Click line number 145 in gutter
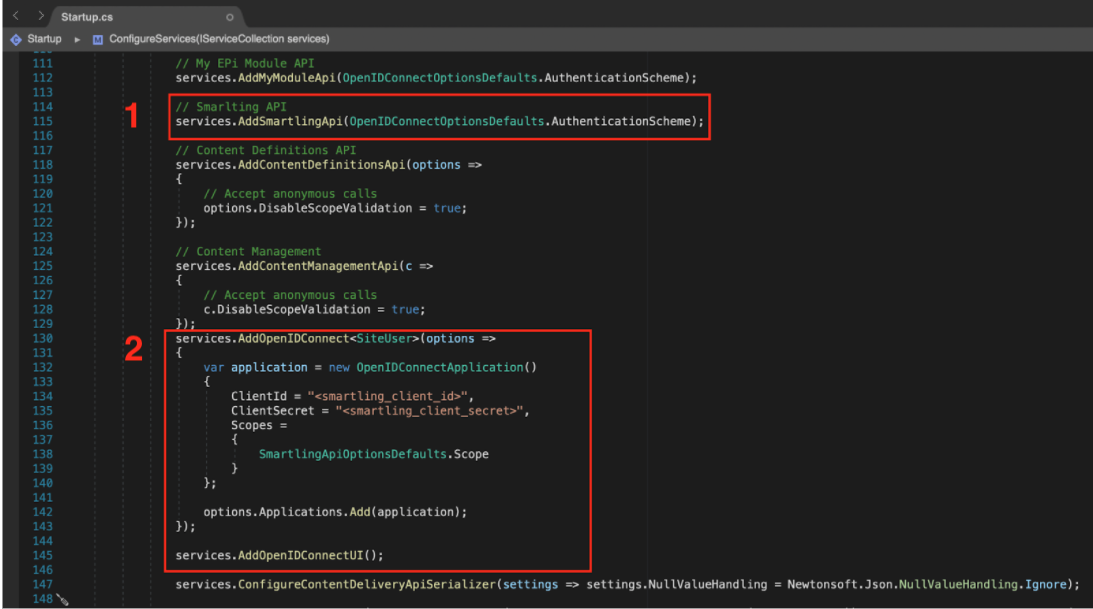This screenshot has height=609, width=1093. pyautogui.click(x=43, y=556)
